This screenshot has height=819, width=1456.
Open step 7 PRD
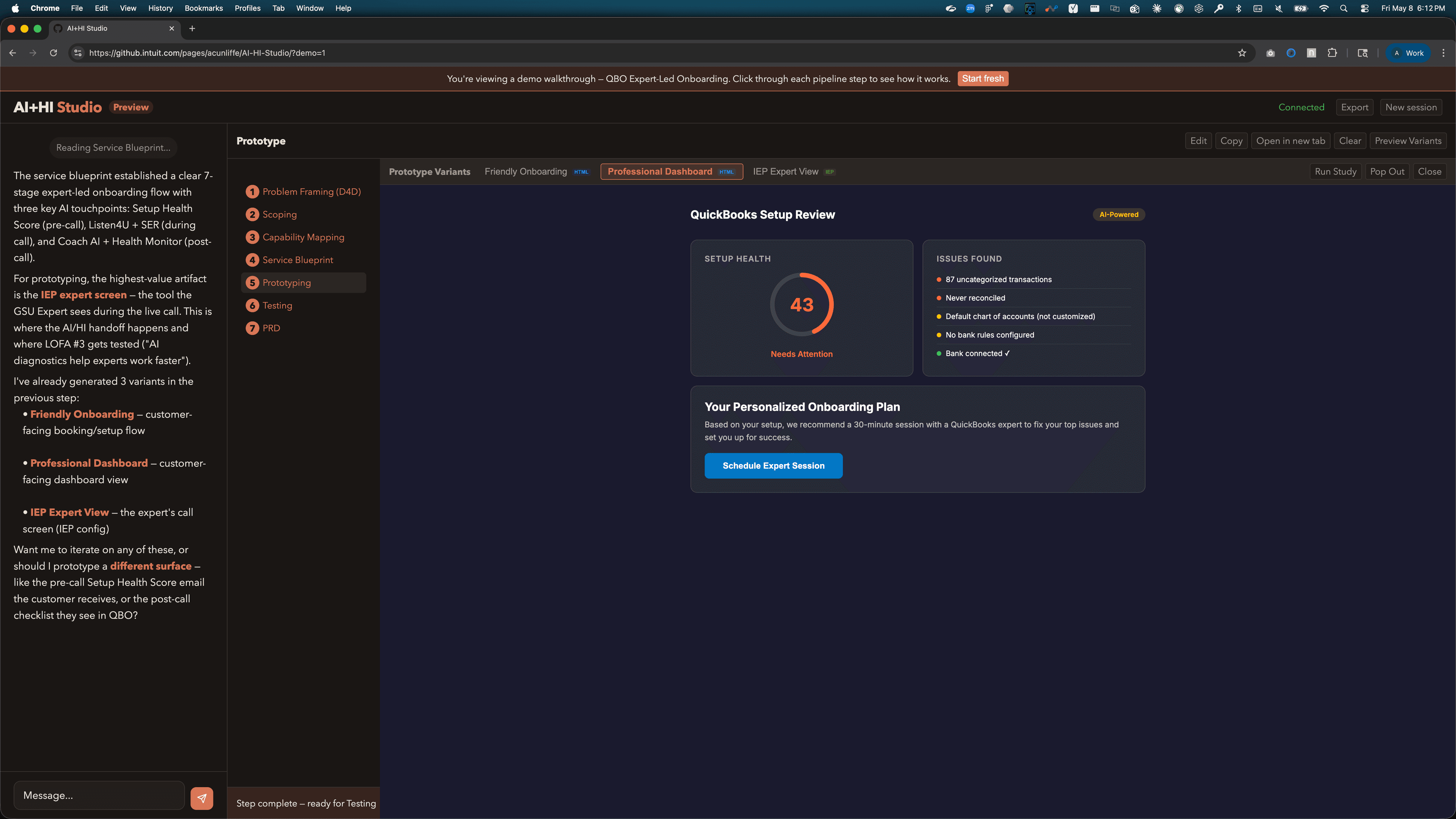pos(304,328)
